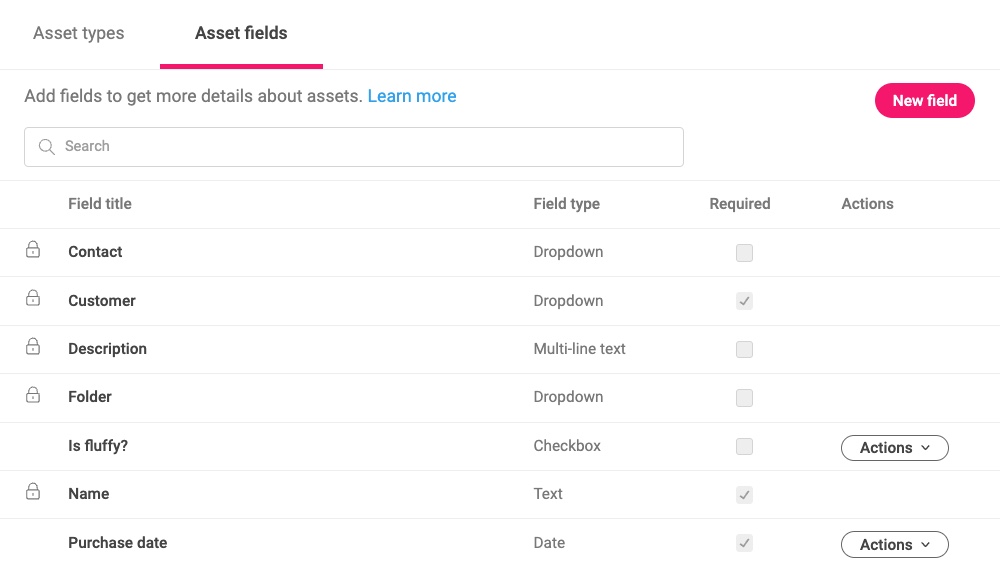Toggle the Required checkbox for Customer
This screenshot has height=566, width=1000.
[744, 301]
